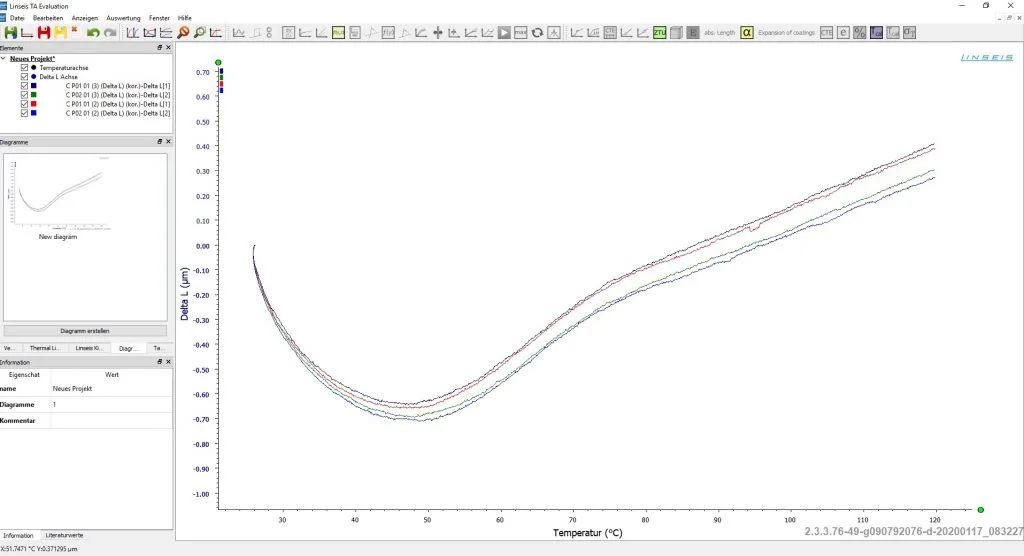Click the green zoom magnifier icon
The height and width of the screenshot is (556, 1024).
pos(200,33)
